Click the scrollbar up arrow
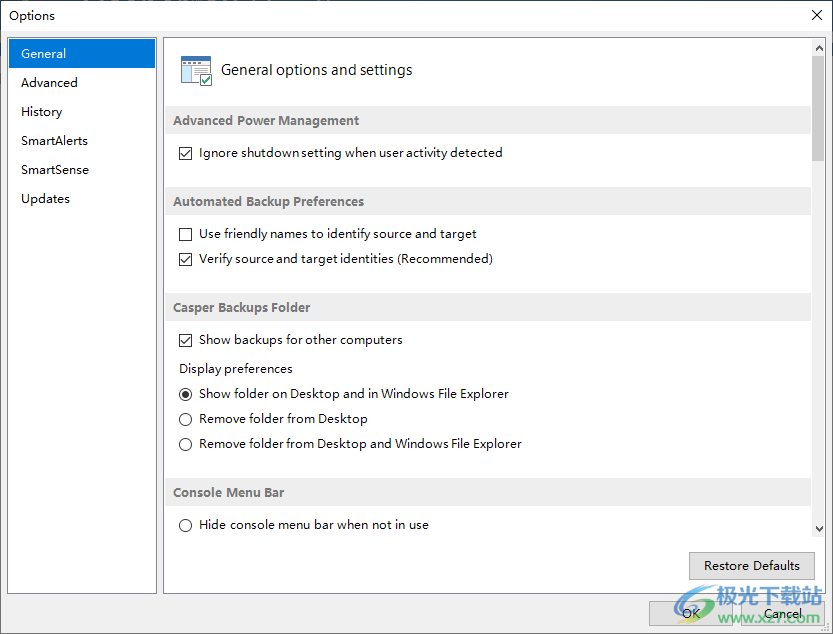Viewport: 833px width, 634px height. [818, 47]
